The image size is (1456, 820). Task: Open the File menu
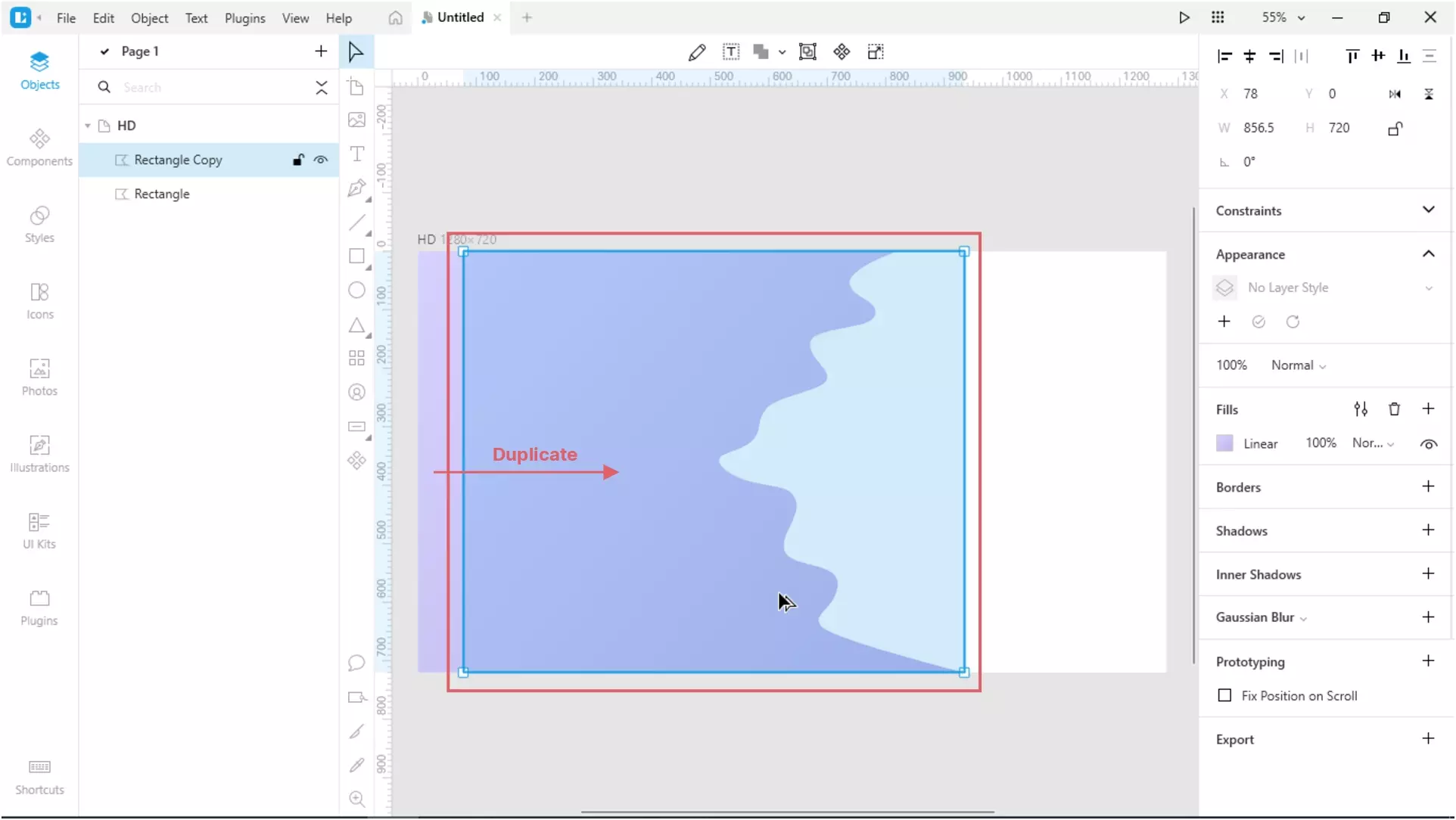coord(66,18)
